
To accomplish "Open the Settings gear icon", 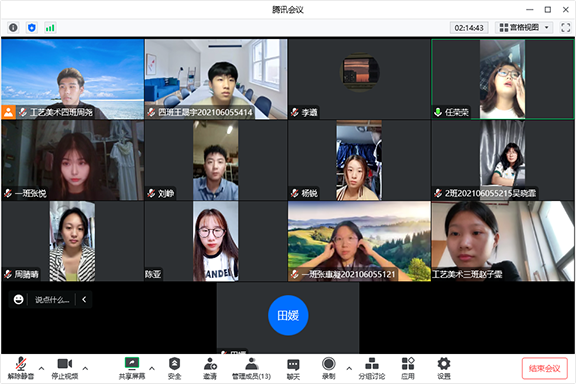I will coord(444,369).
